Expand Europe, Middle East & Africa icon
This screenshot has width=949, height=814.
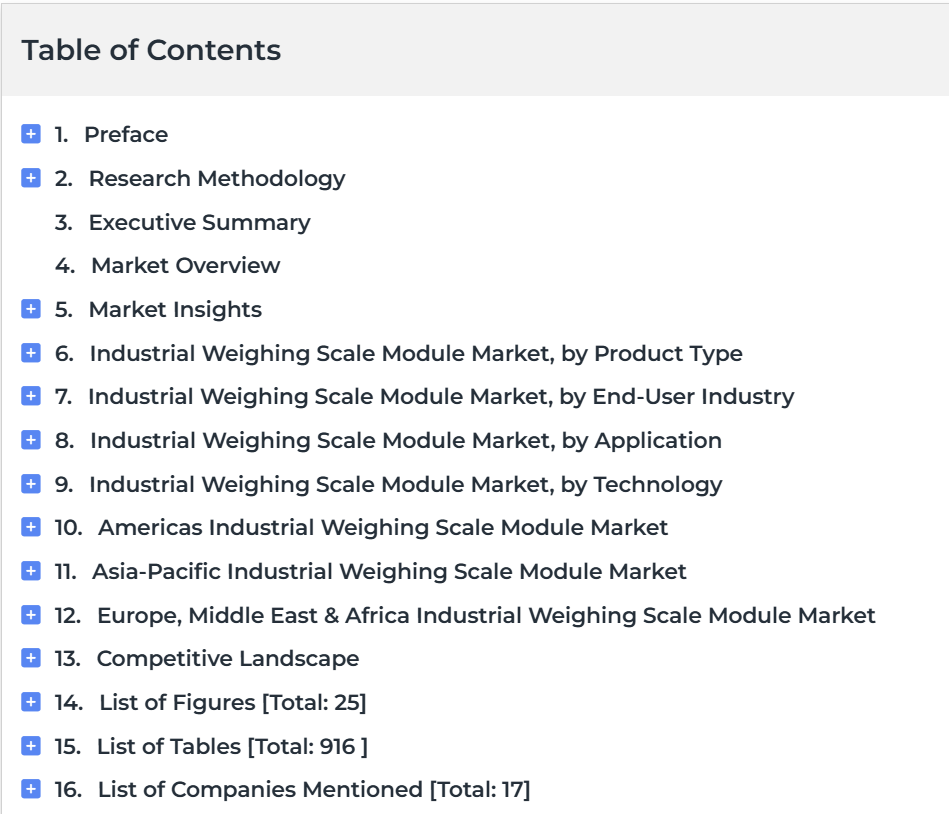coord(31,615)
